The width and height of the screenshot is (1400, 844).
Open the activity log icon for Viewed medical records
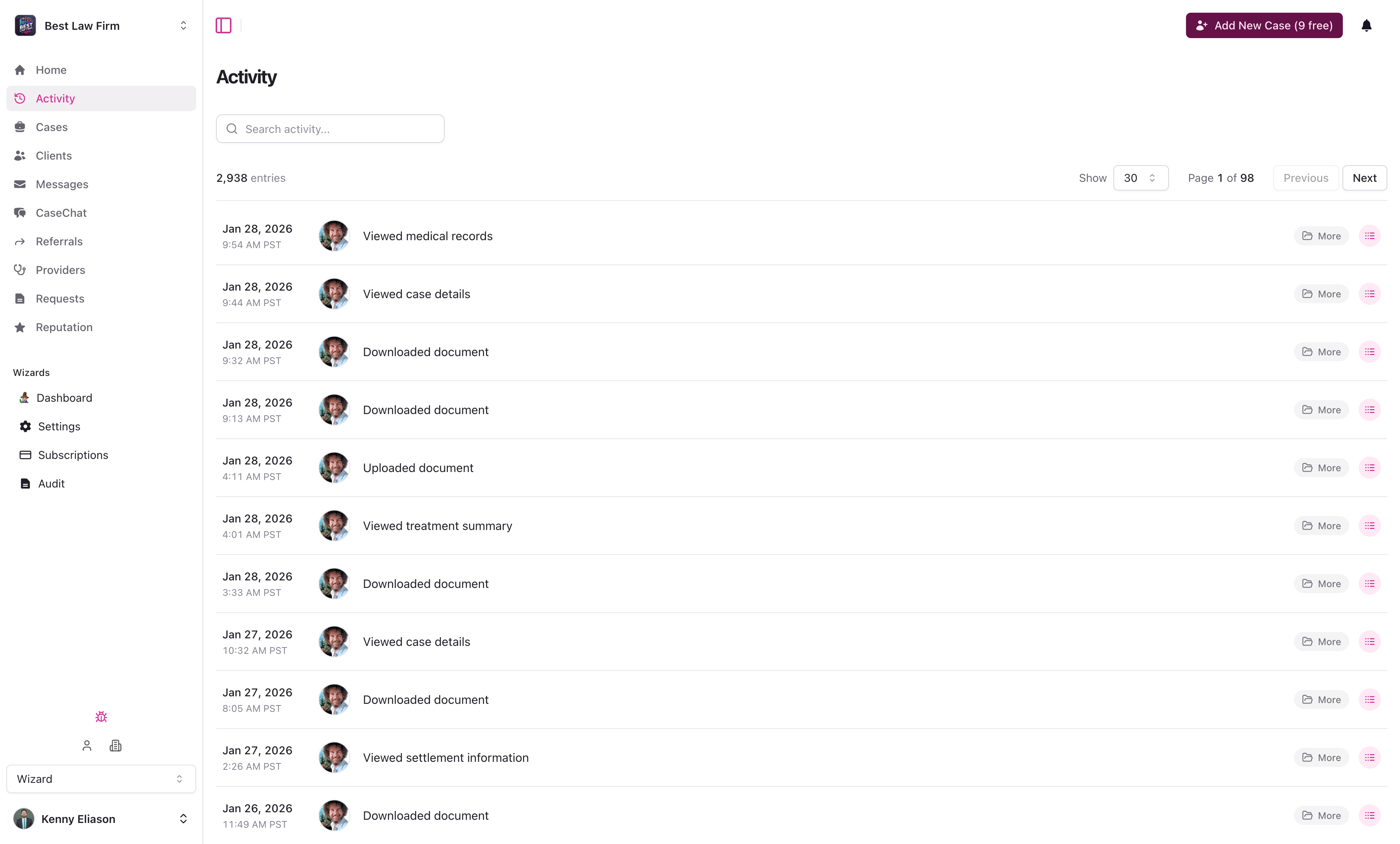click(x=1369, y=236)
